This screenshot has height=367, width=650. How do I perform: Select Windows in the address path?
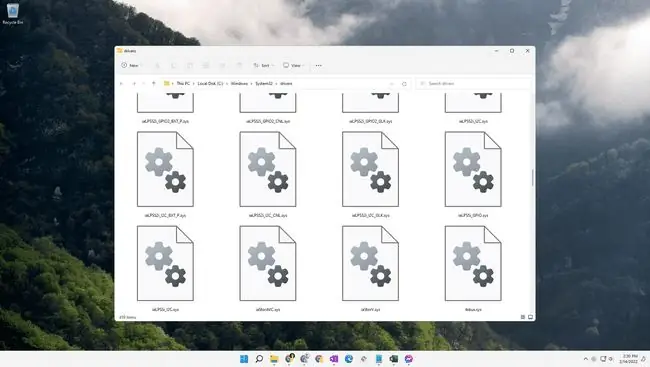[x=239, y=84]
